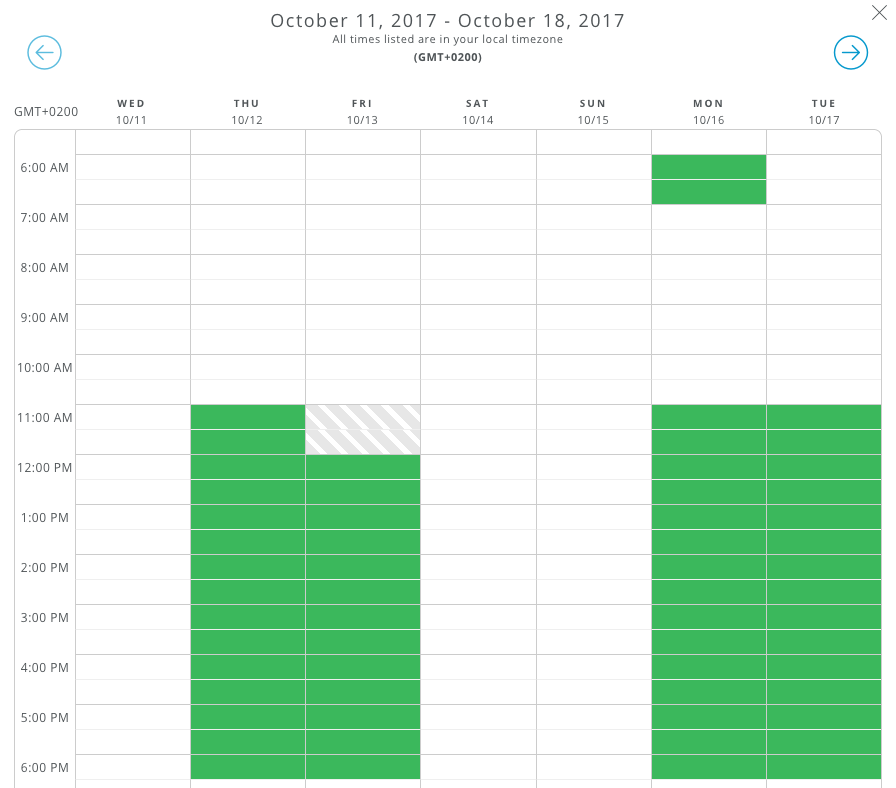This screenshot has height=788, width=896.
Task: Click the 7:00 AM time label
Action: coord(45,218)
